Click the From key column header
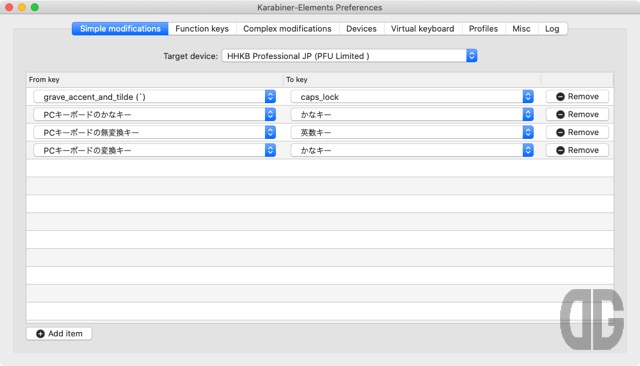Image resolution: width=640 pixels, height=366 pixels. click(x=155, y=80)
